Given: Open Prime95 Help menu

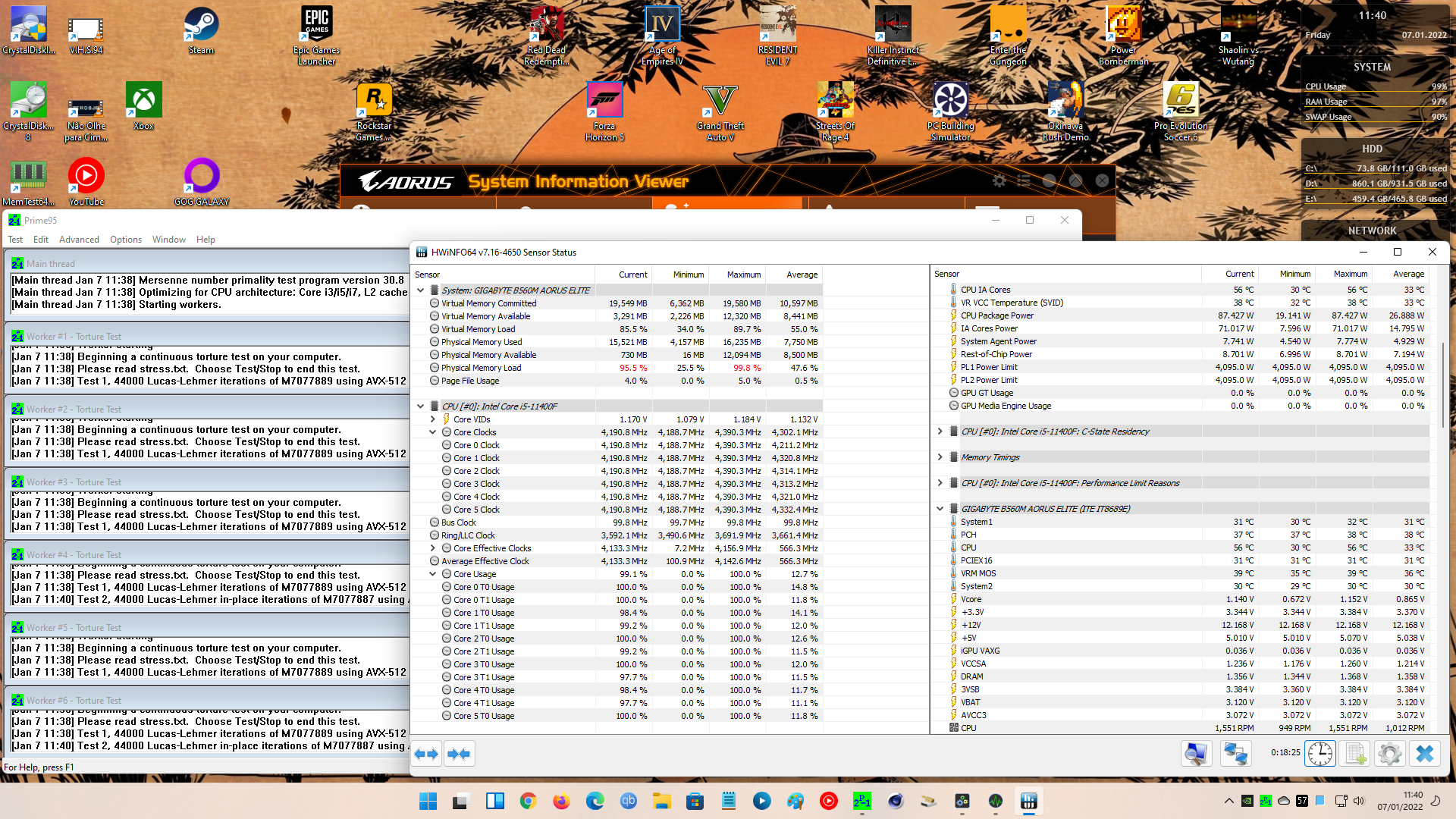Looking at the screenshot, I should [206, 240].
